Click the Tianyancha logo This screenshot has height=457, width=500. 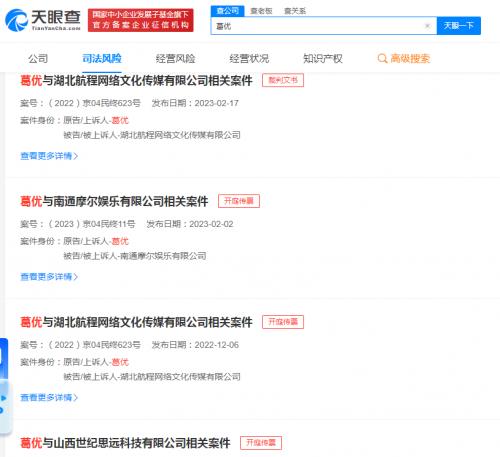[43, 20]
